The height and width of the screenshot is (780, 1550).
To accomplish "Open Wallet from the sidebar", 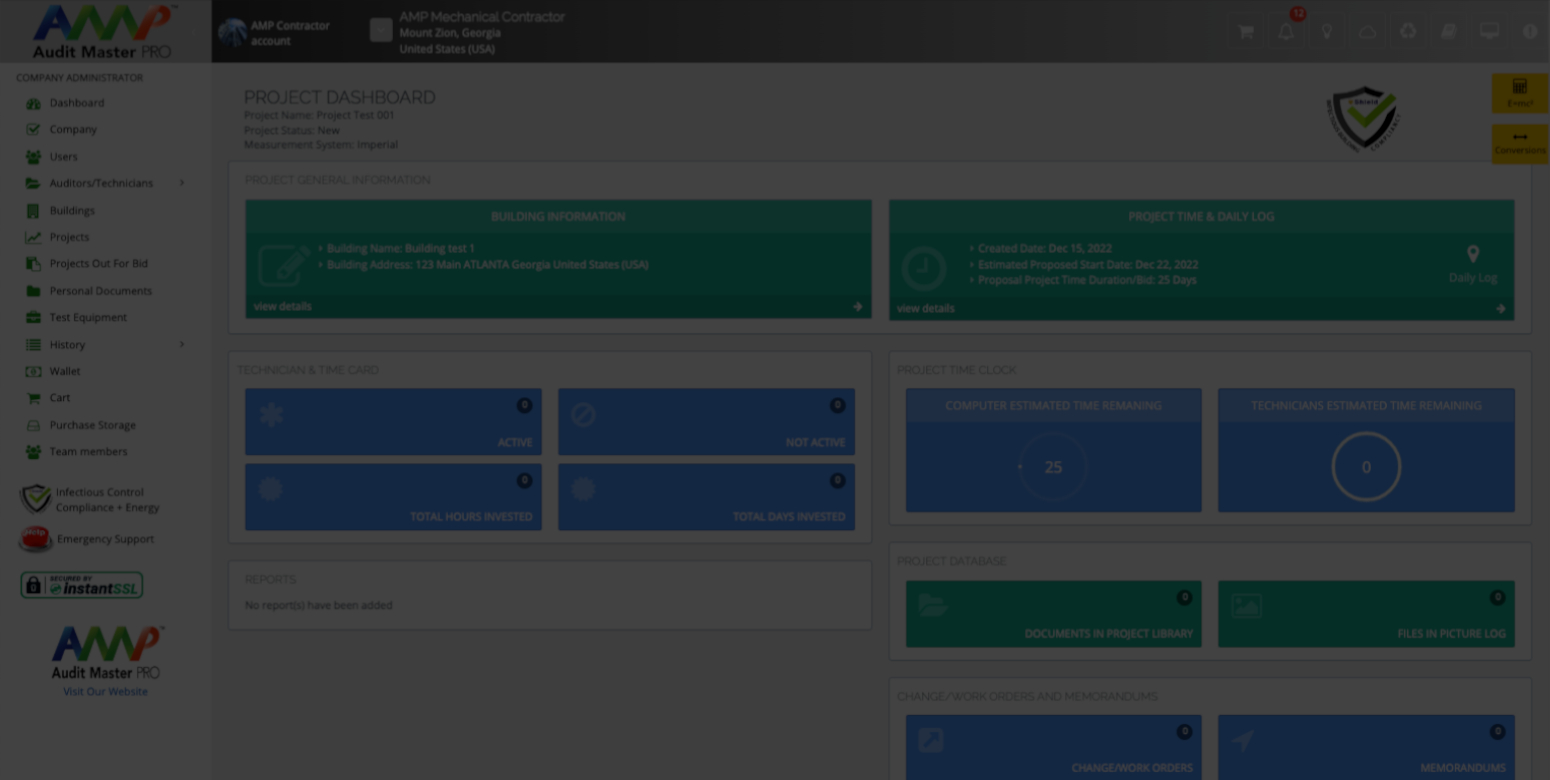I will click(64, 371).
